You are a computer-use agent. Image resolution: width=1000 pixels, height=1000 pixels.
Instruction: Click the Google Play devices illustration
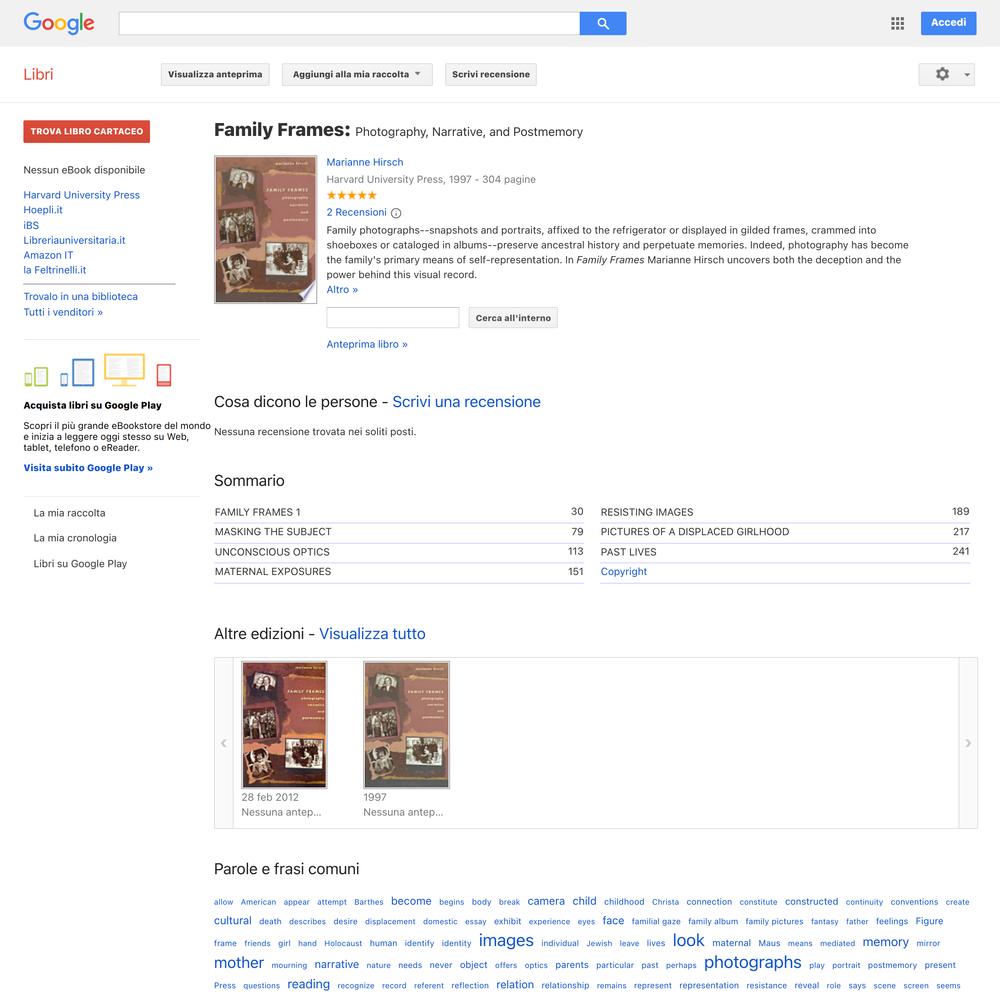98,371
